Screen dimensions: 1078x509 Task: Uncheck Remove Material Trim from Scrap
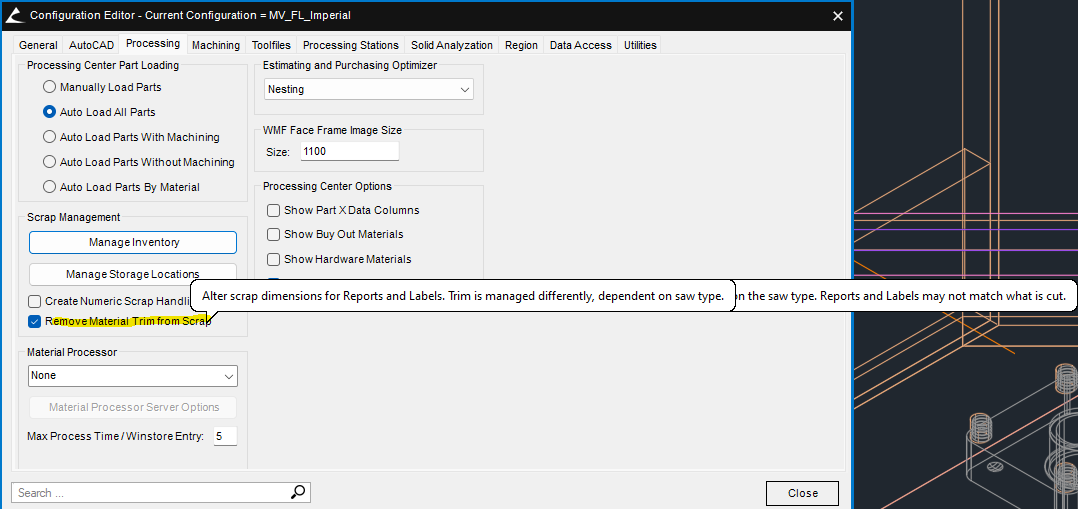point(35,321)
